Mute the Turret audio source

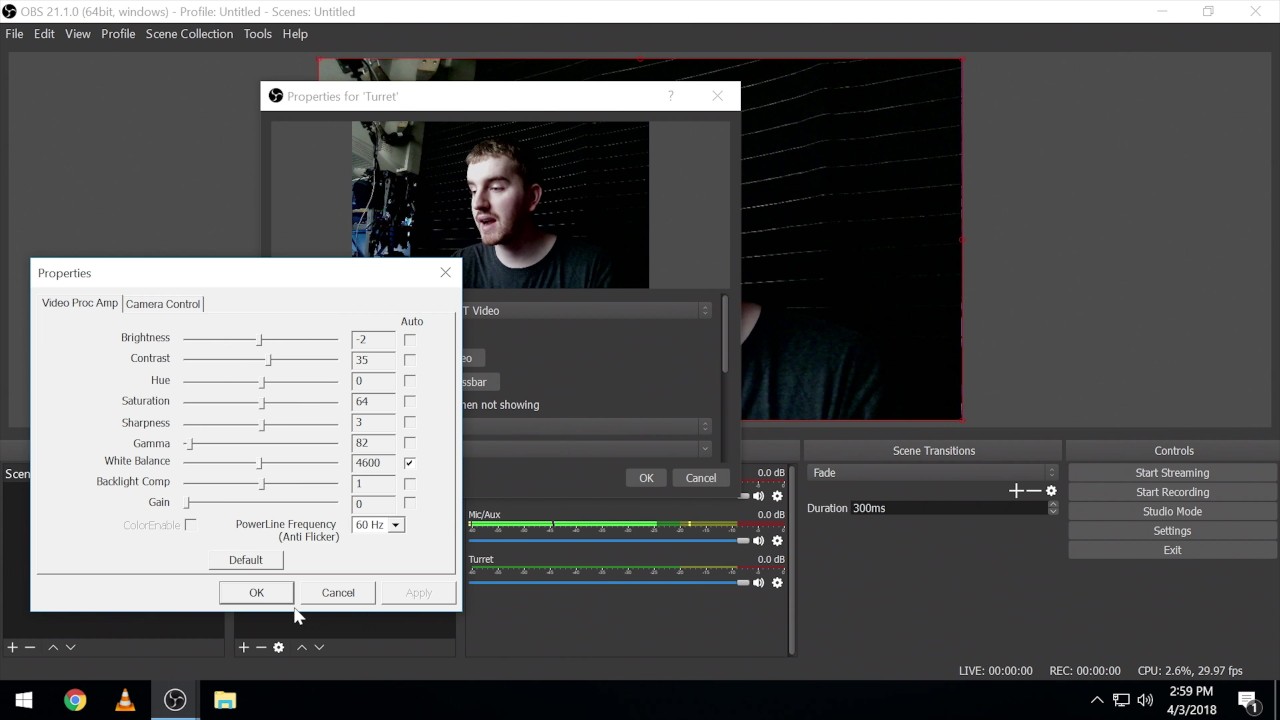758,583
